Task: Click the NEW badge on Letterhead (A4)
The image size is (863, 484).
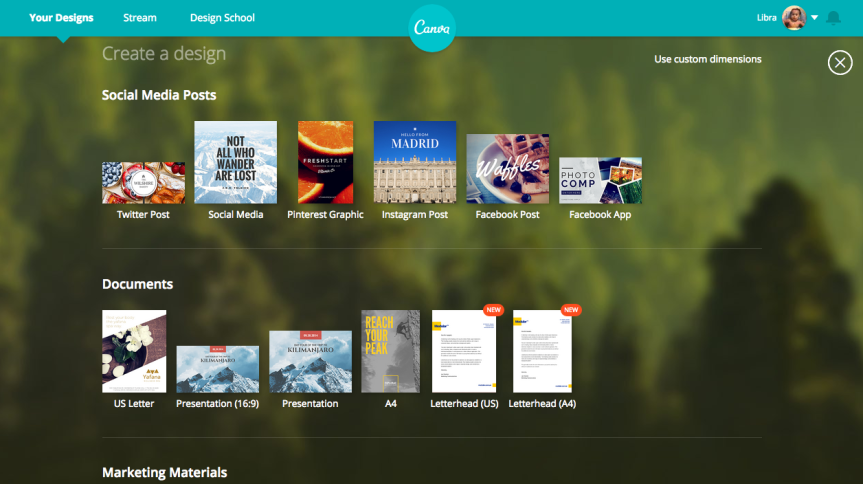Action: tap(571, 310)
